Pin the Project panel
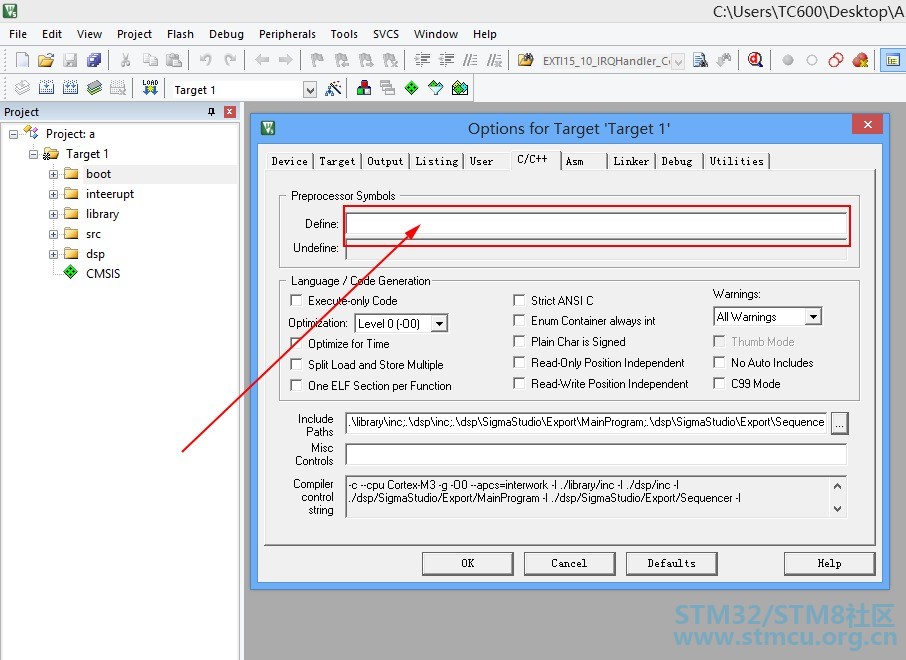 click(211, 112)
